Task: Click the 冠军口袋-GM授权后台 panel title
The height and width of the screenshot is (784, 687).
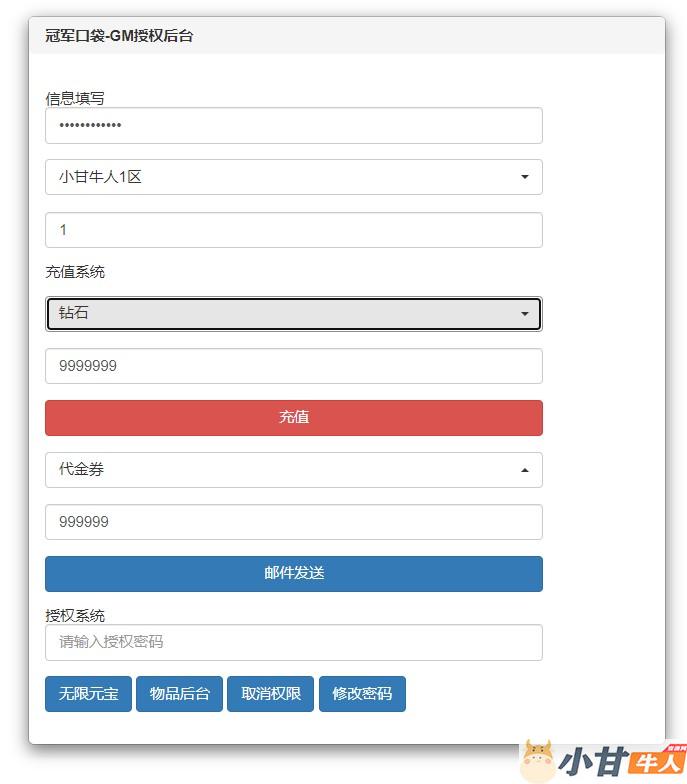Action: pyautogui.click(x=119, y=36)
